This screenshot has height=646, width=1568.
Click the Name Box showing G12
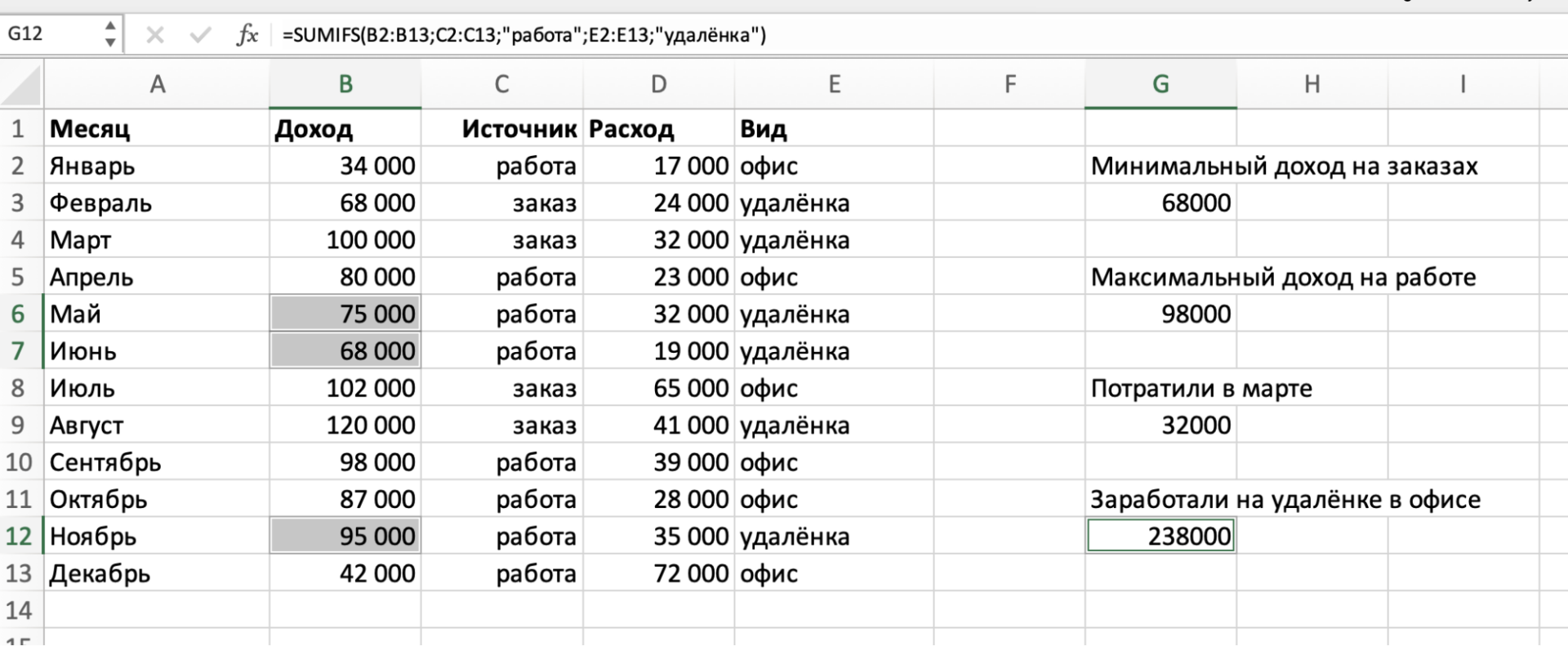[49, 34]
